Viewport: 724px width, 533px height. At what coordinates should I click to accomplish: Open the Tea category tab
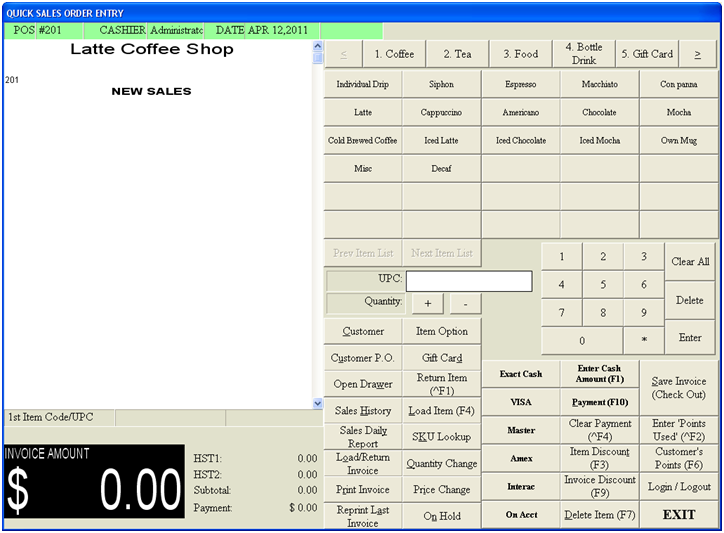point(457,54)
